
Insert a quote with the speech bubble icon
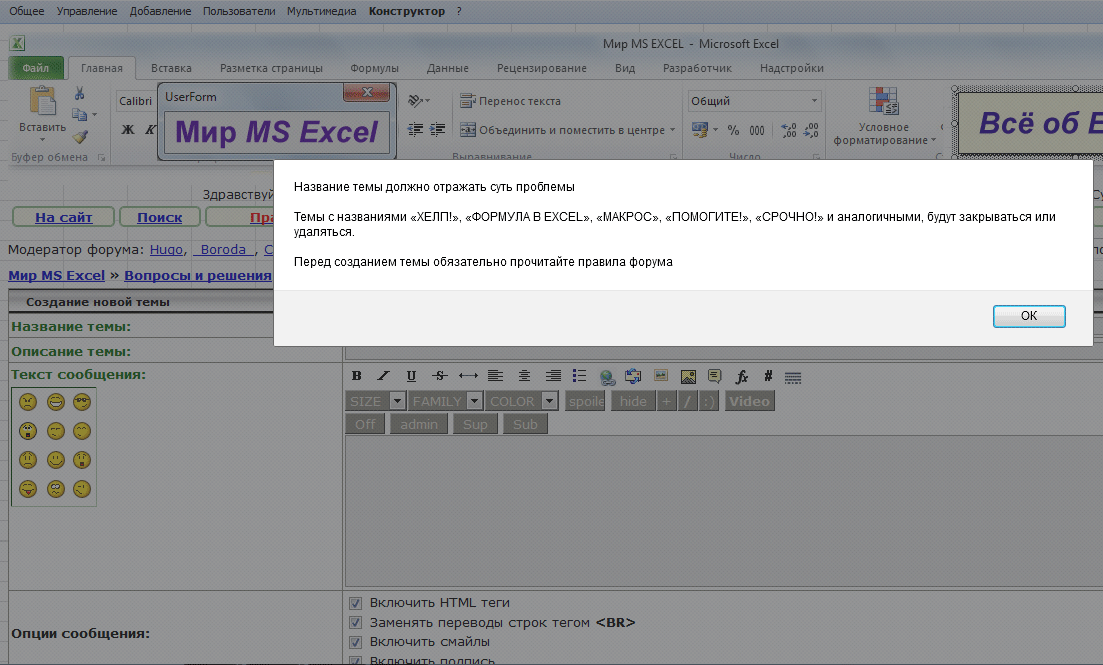715,376
